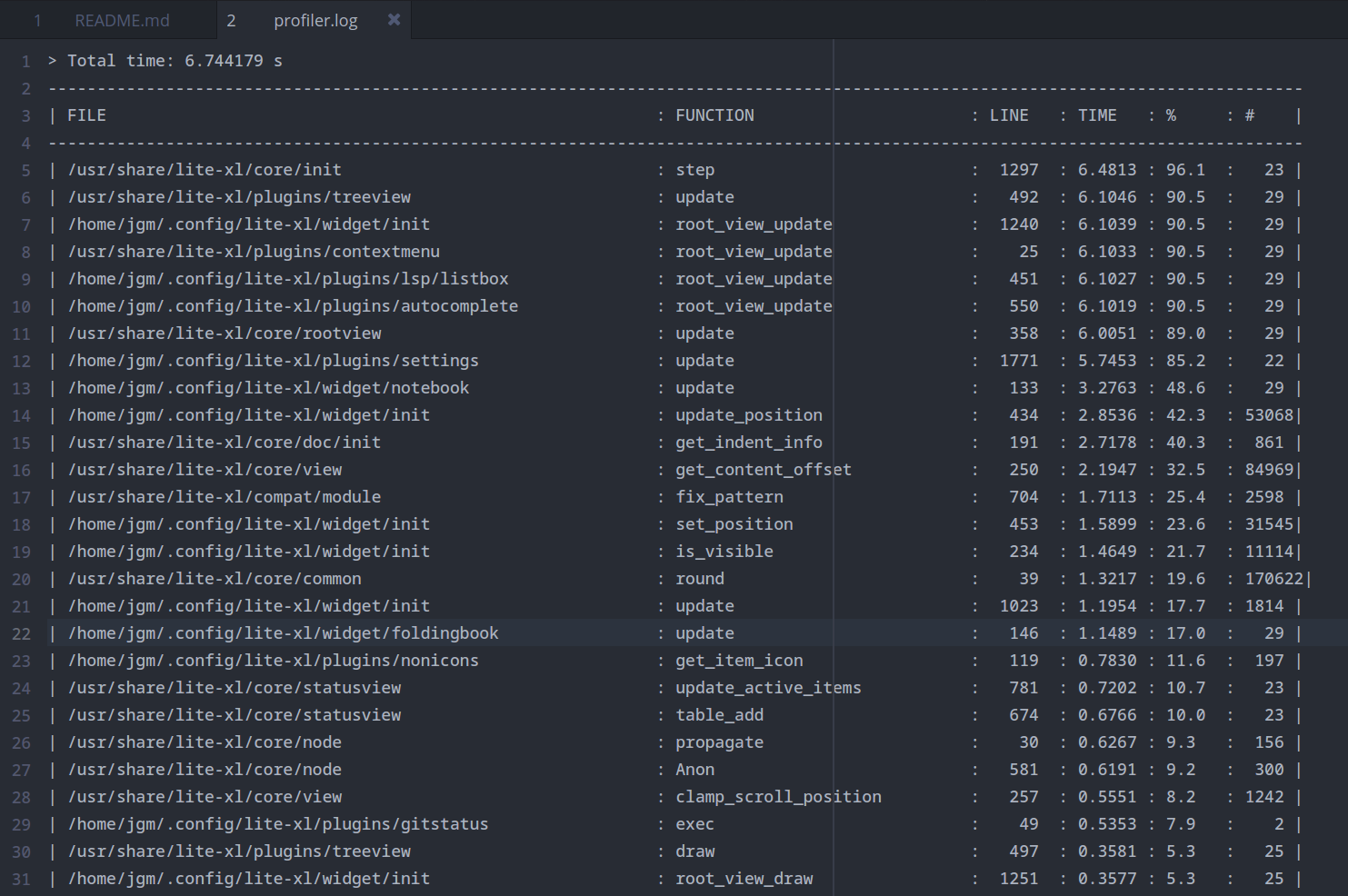Click the get_item_icon function name

739,661
